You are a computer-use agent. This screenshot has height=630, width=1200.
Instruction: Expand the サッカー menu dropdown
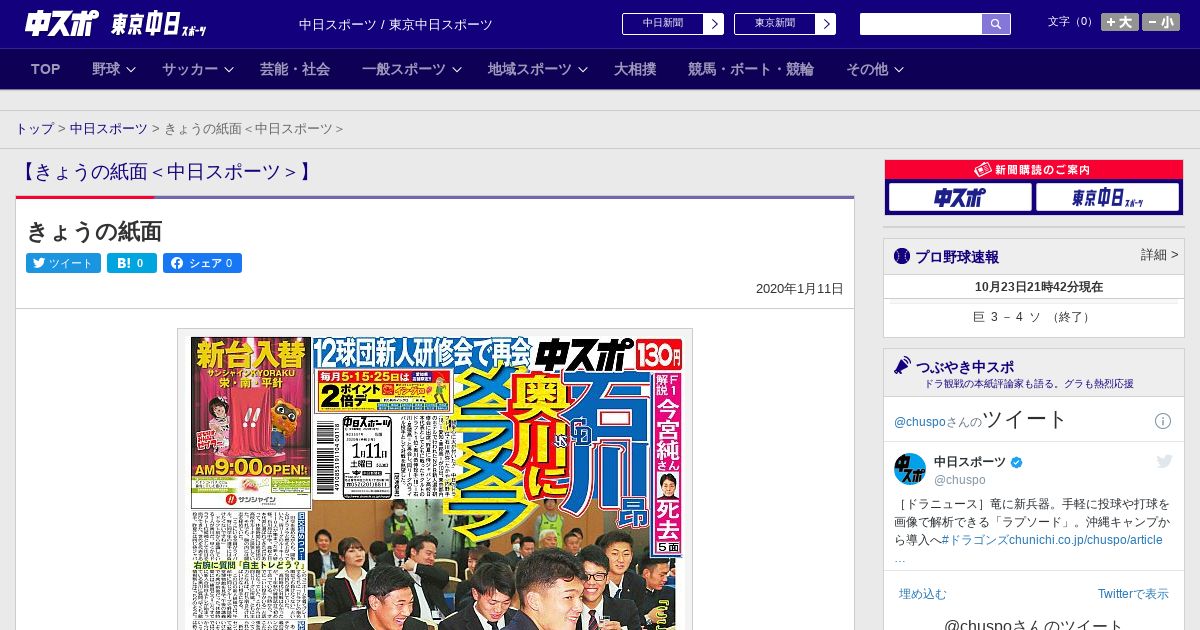(x=198, y=69)
